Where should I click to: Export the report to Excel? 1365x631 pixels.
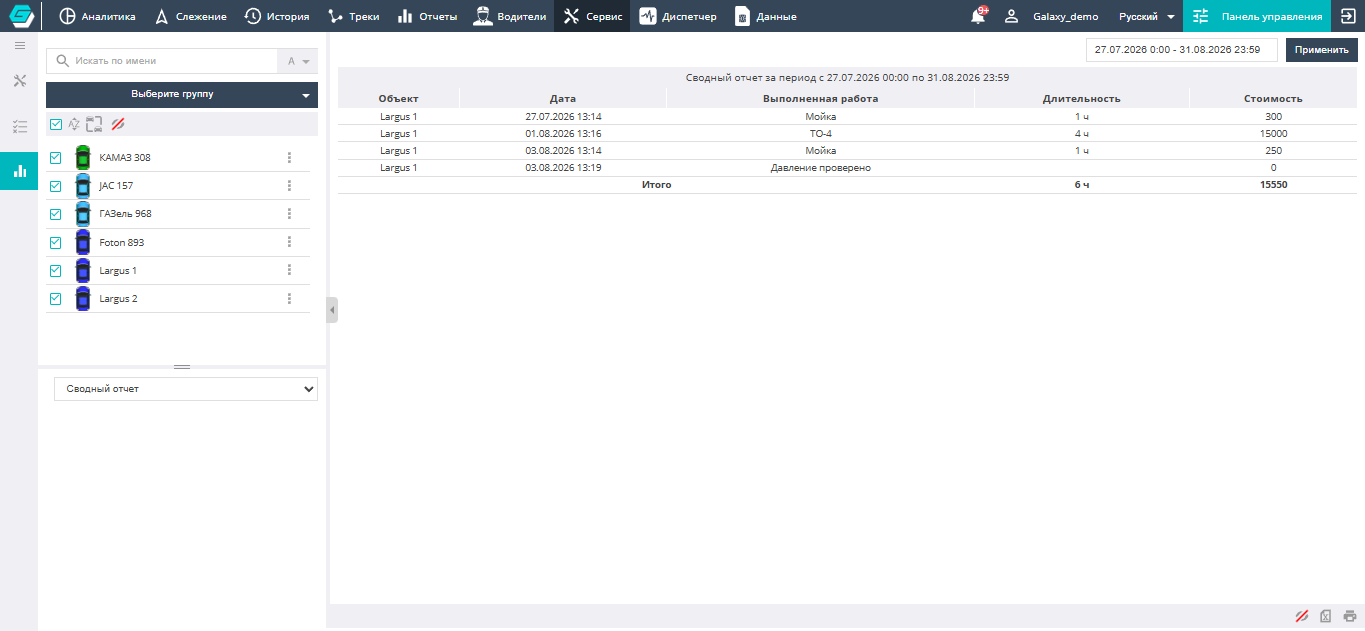(1326, 616)
